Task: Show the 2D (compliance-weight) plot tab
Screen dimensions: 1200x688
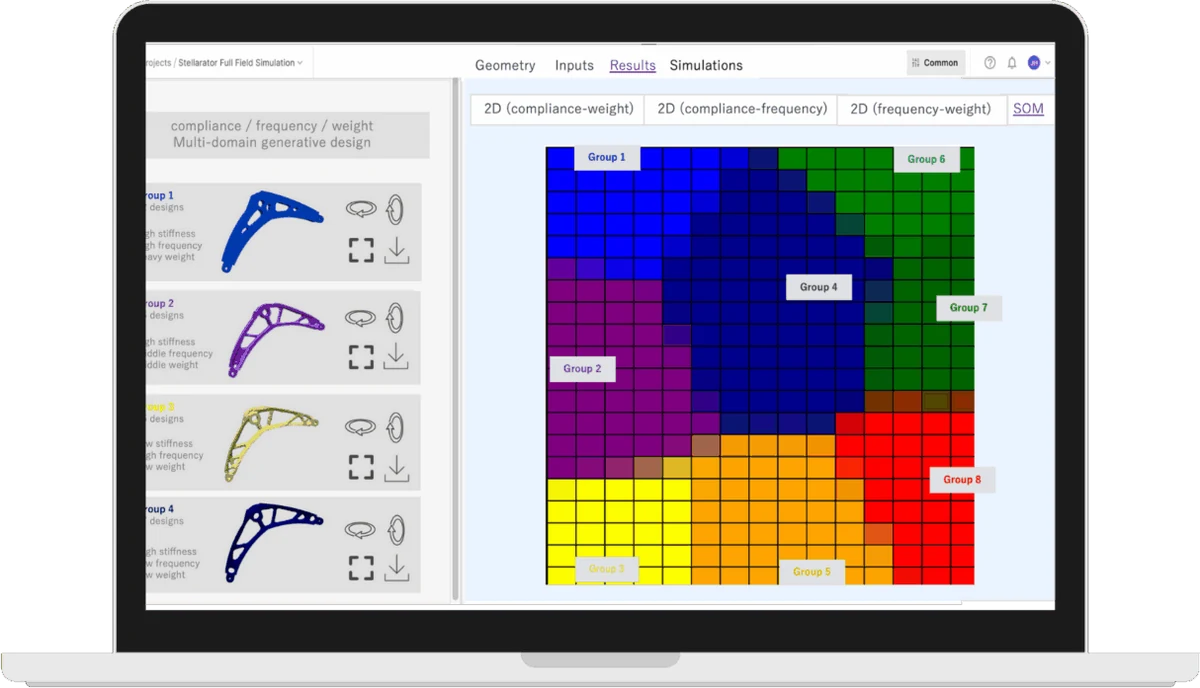Action: click(558, 109)
